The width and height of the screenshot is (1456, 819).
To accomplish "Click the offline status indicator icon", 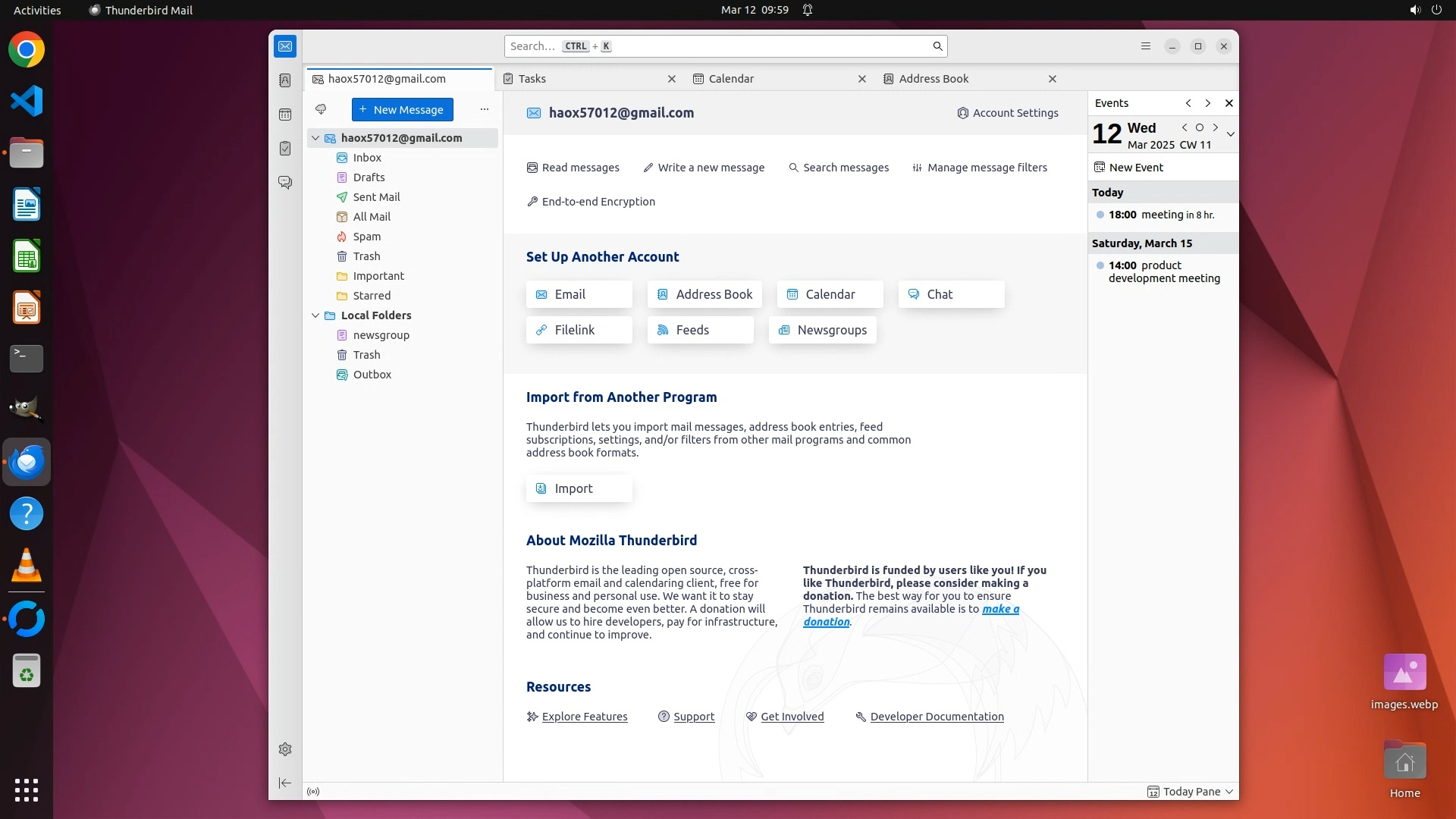I will pyautogui.click(x=313, y=792).
